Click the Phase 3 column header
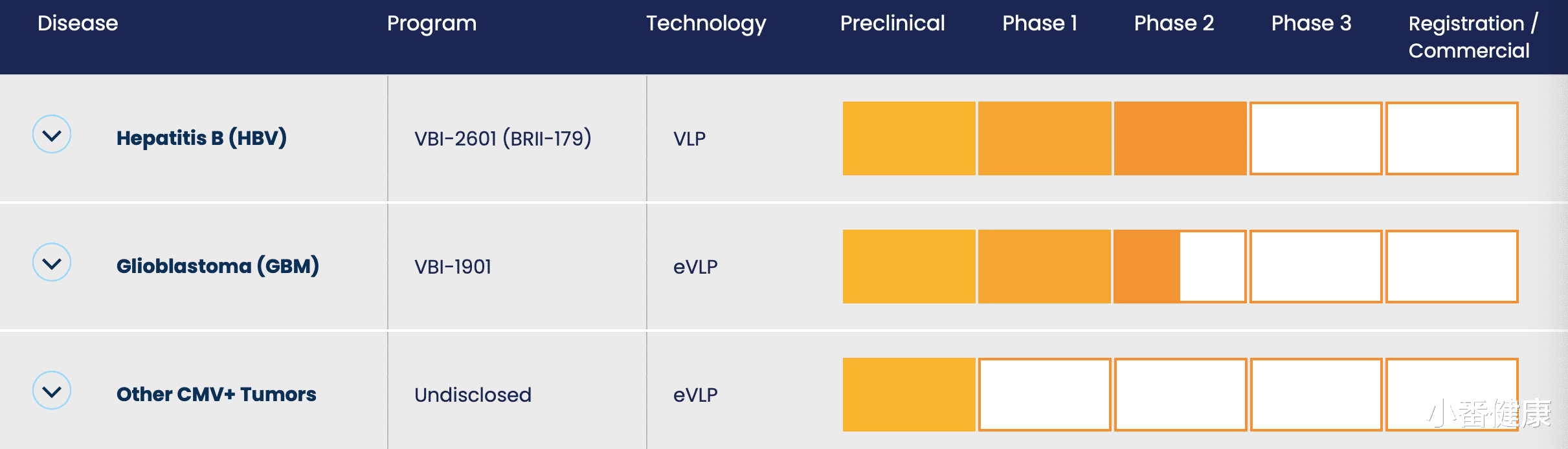 click(x=1311, y=23)
